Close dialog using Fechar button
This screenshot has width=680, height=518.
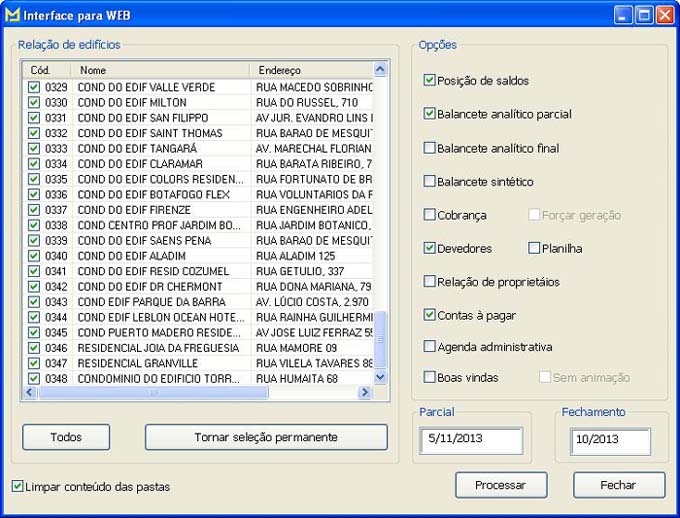[x=618, y=485]
